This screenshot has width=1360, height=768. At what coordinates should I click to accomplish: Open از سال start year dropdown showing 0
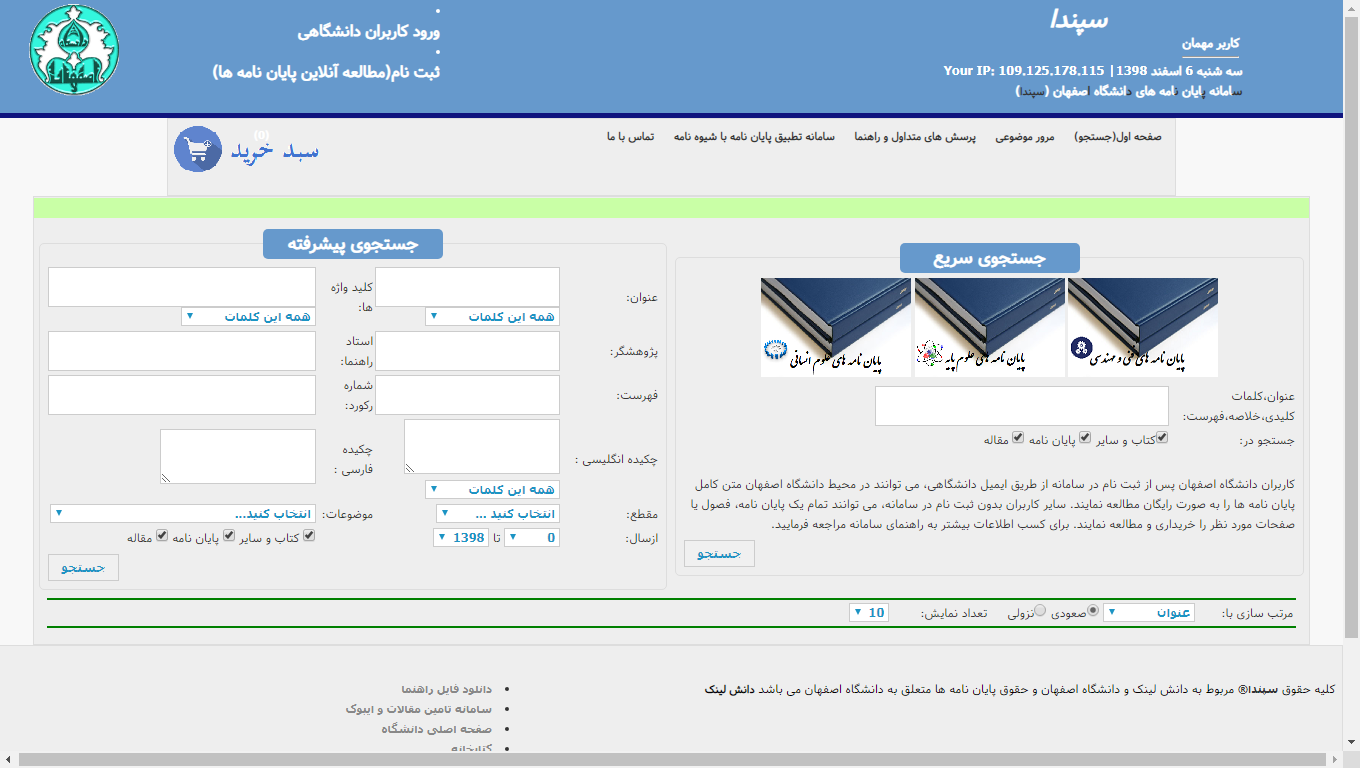point(532,537)
